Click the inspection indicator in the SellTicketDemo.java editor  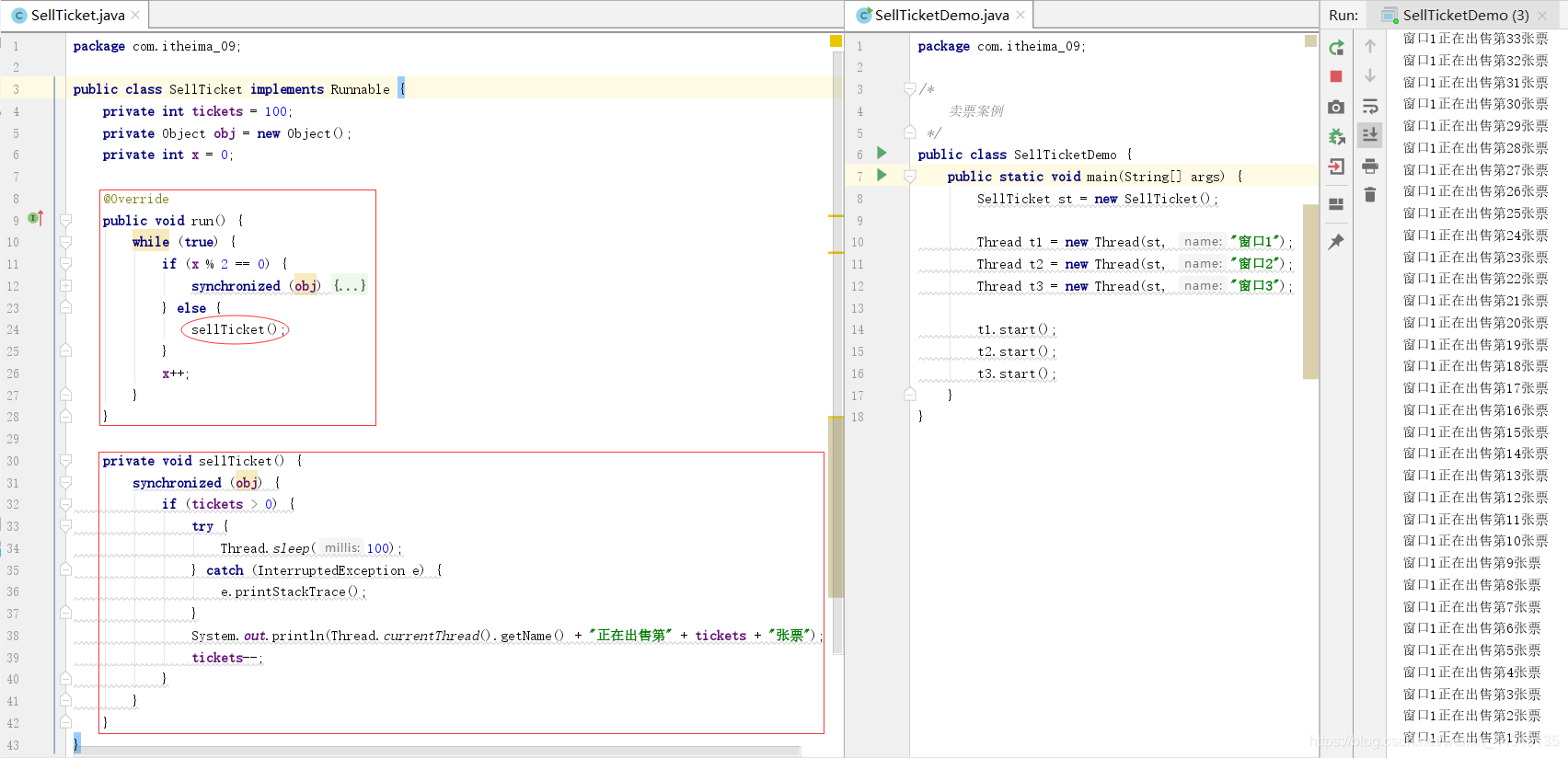pos(1310,40)
